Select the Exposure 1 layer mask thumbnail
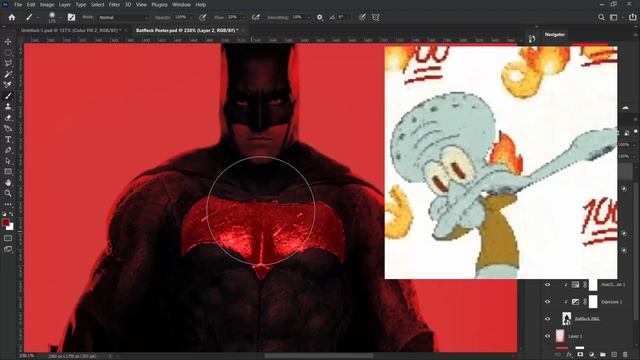640x360 pixels. (593, 302)
